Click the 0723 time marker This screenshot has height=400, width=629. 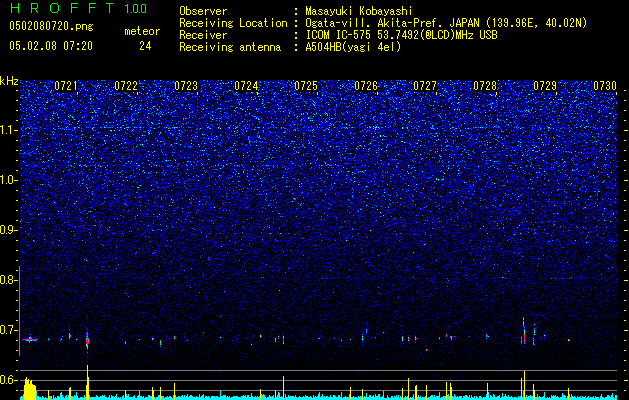click(186, 86)
